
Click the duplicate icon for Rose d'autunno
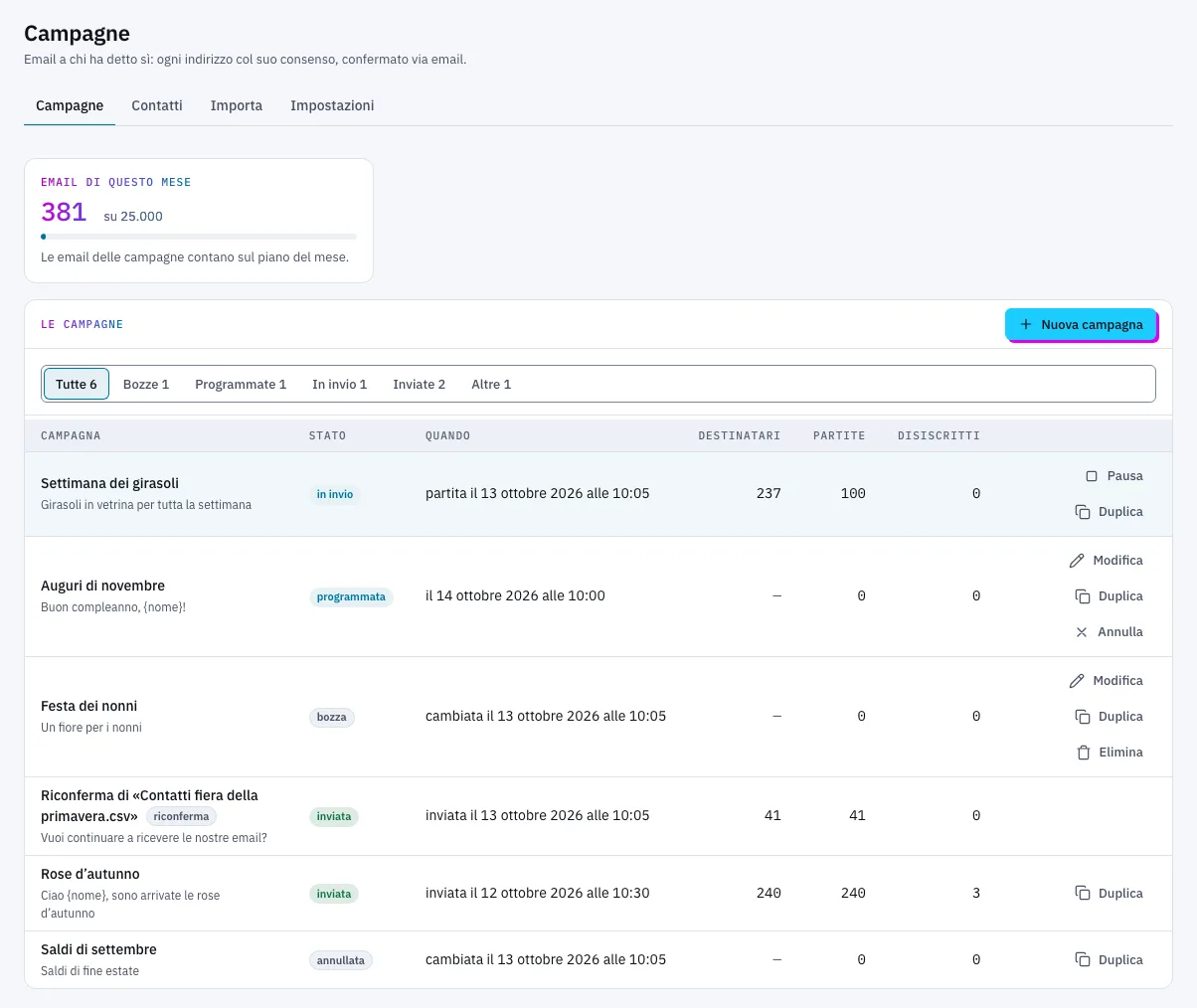[1083, 894]
